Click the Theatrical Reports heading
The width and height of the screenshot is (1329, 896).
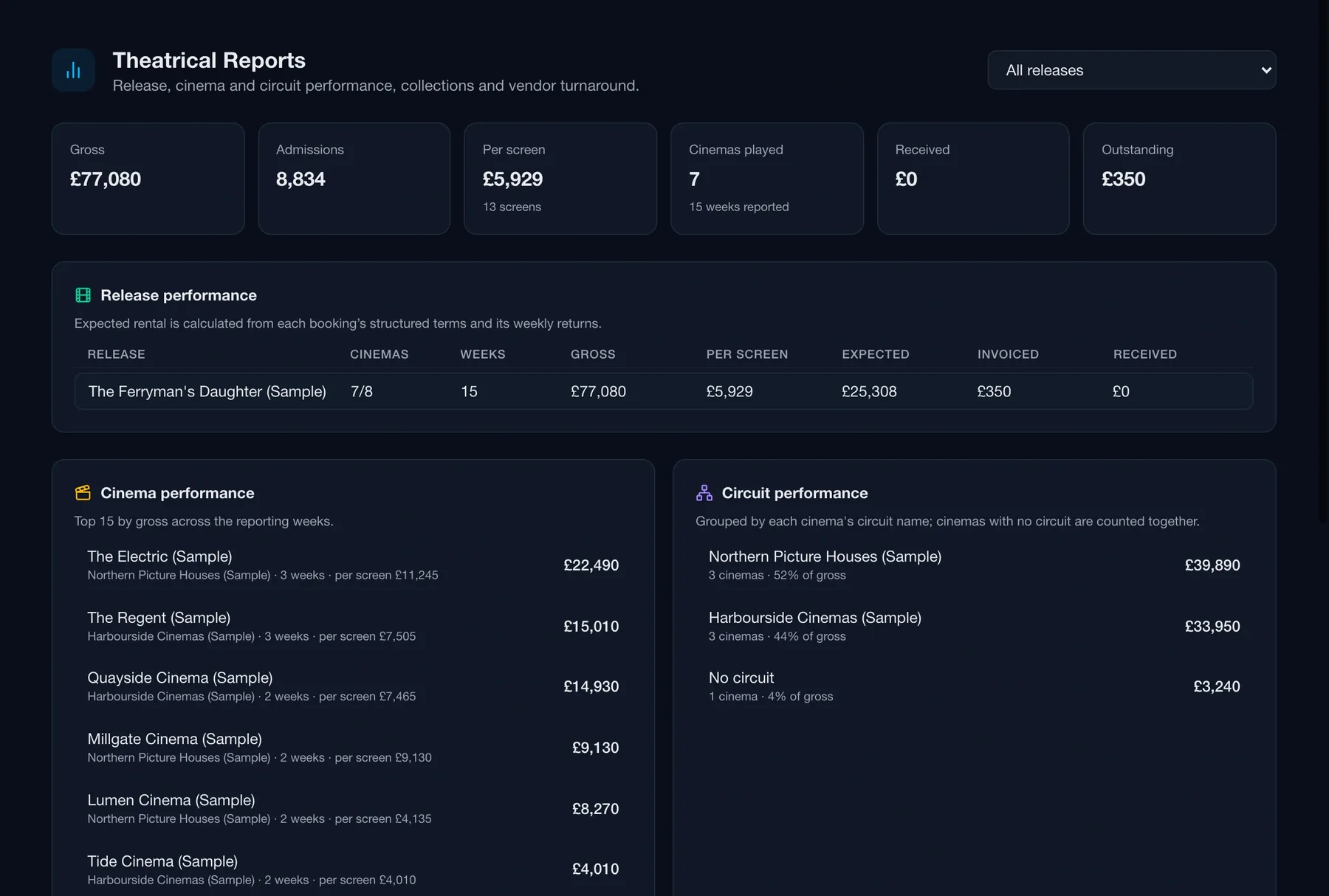(x=209, y=60)
